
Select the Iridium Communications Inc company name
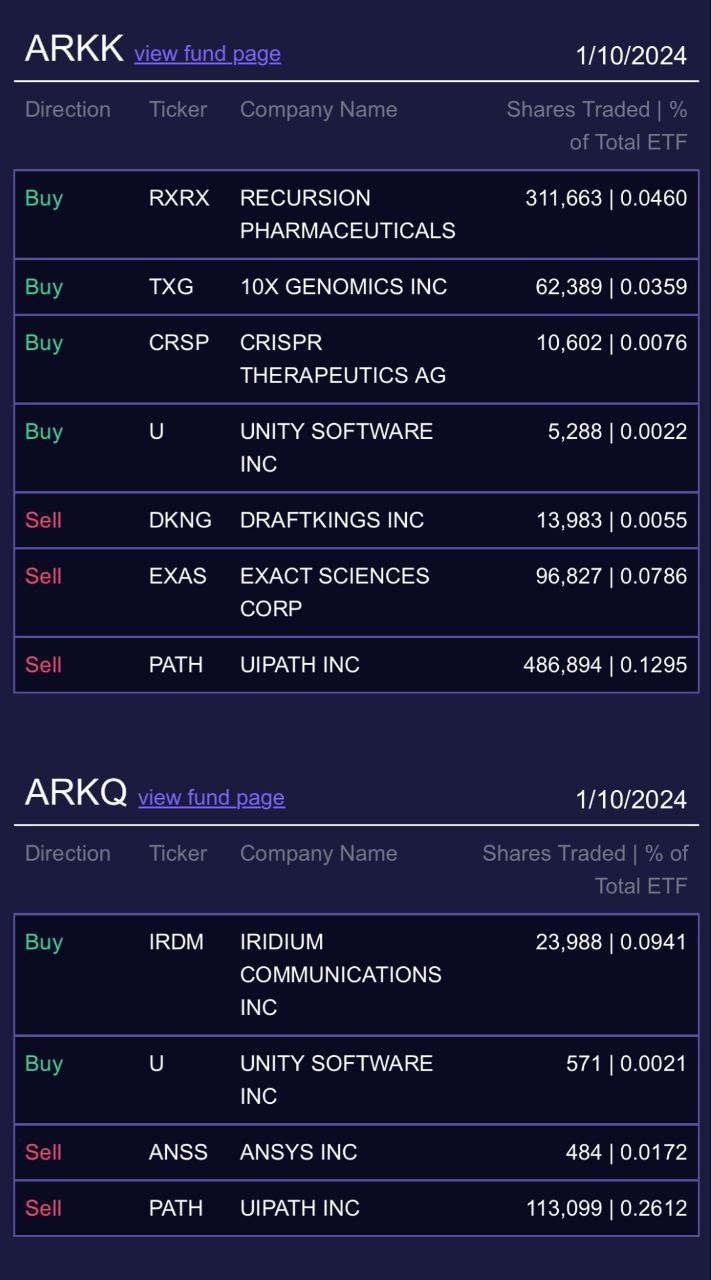[340, 974]
